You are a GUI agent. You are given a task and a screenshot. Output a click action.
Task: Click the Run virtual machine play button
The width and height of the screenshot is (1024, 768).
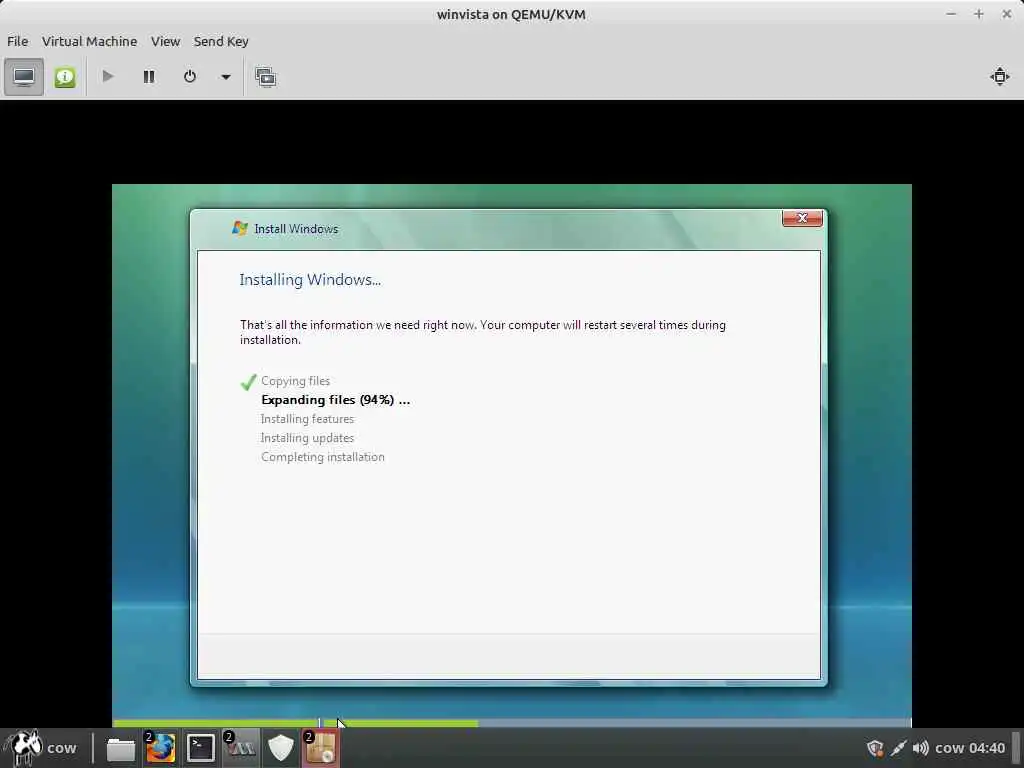tap(108, 77)
